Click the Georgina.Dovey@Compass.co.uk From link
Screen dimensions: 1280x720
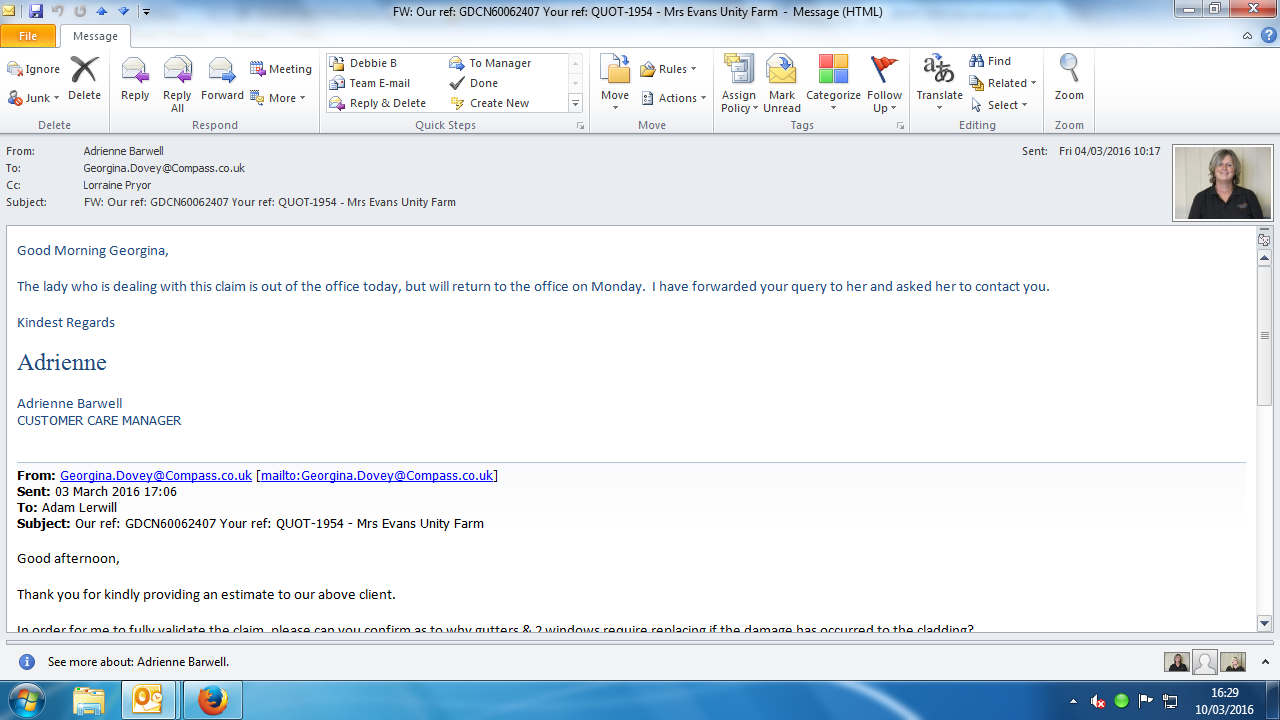(x=156, y=476)
